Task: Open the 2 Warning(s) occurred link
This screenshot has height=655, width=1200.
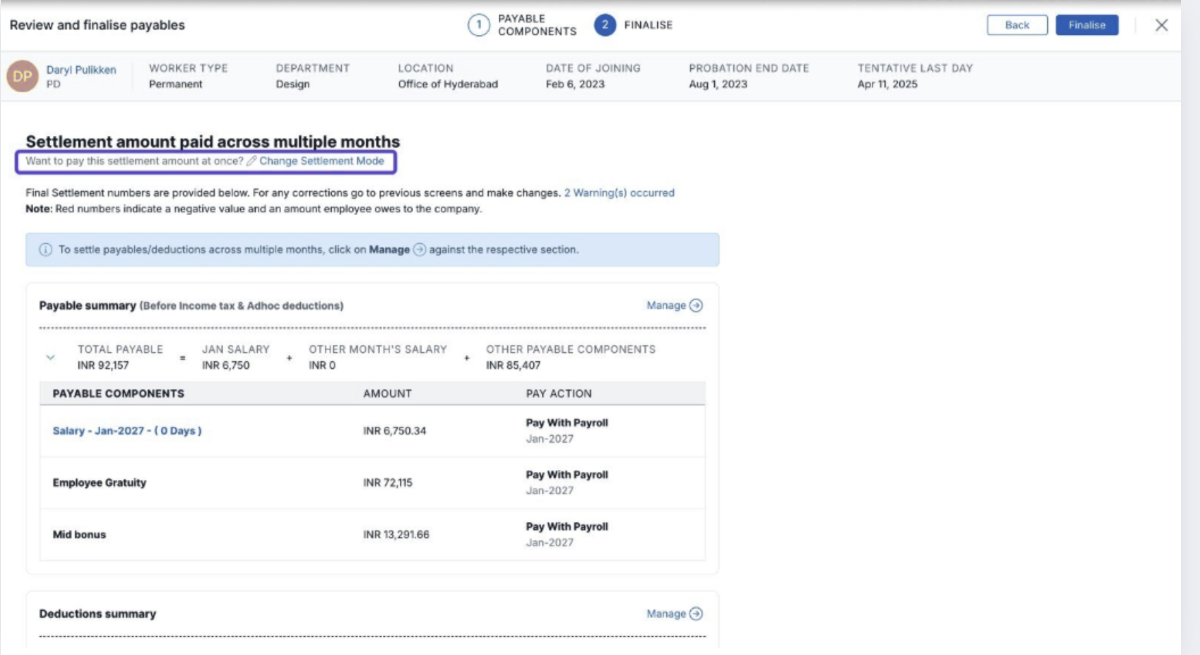Action: [619, 193]
